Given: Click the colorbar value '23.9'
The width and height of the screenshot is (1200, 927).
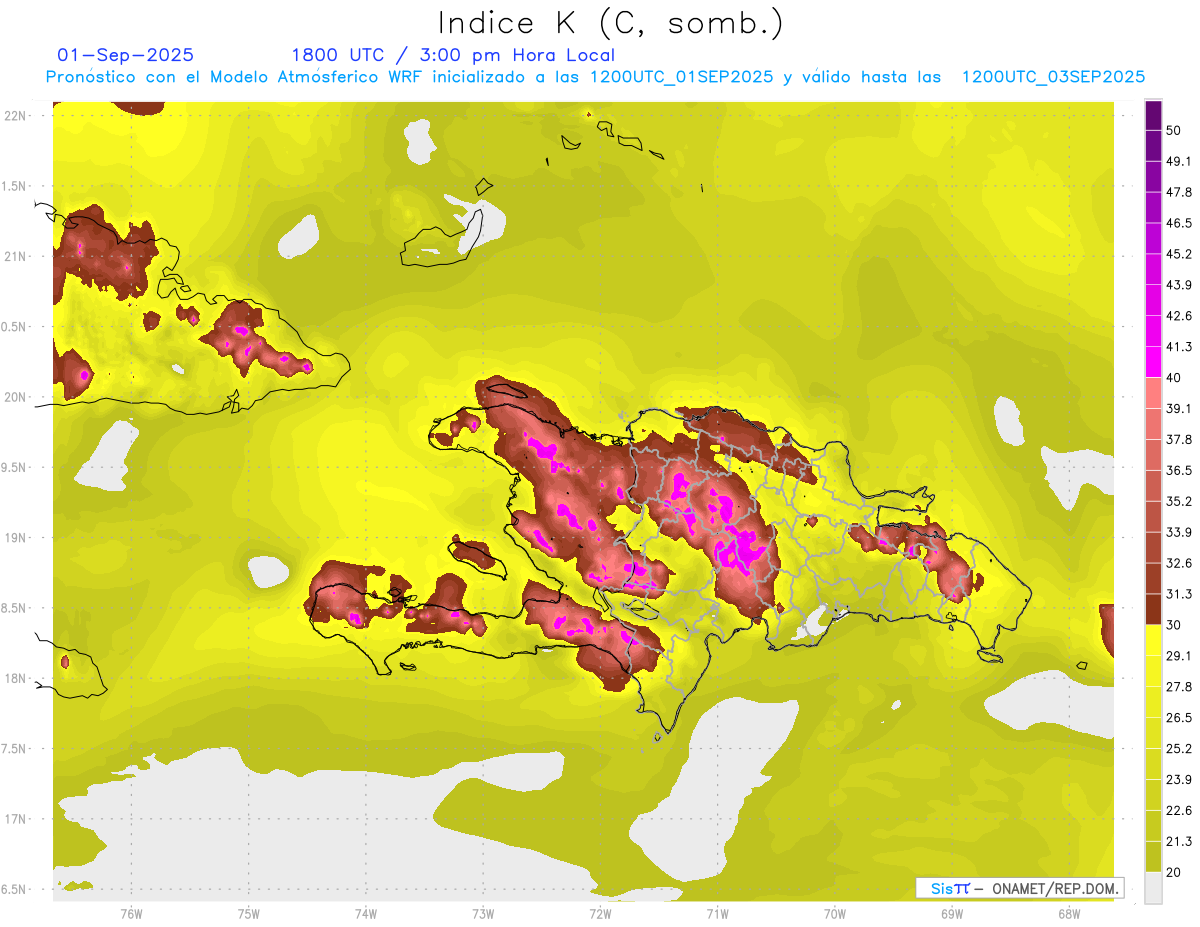Looking at the screenshot, I should [x=1179, y=780].
